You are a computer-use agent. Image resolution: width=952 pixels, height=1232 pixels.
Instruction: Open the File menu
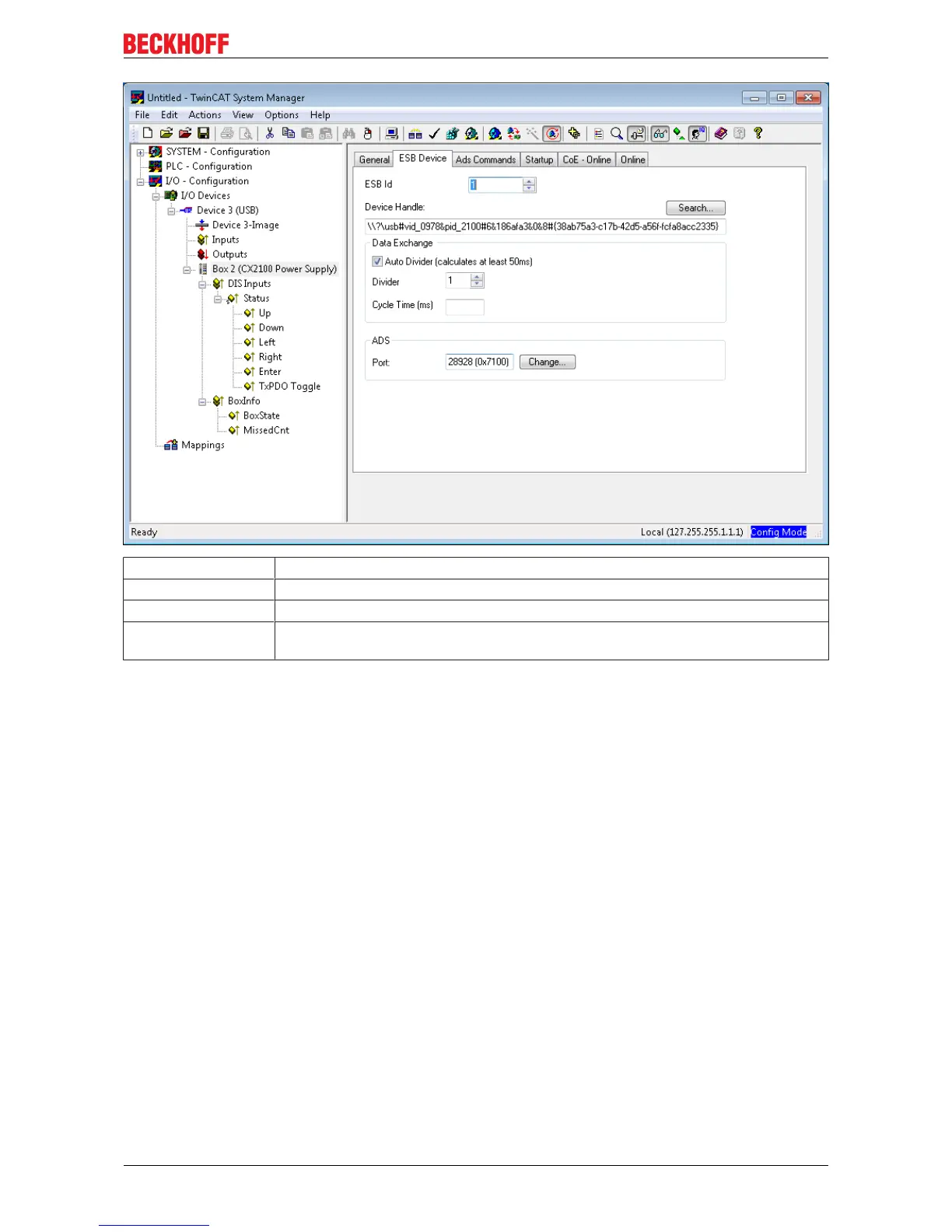pyautogui.click(x=142, y=115)
